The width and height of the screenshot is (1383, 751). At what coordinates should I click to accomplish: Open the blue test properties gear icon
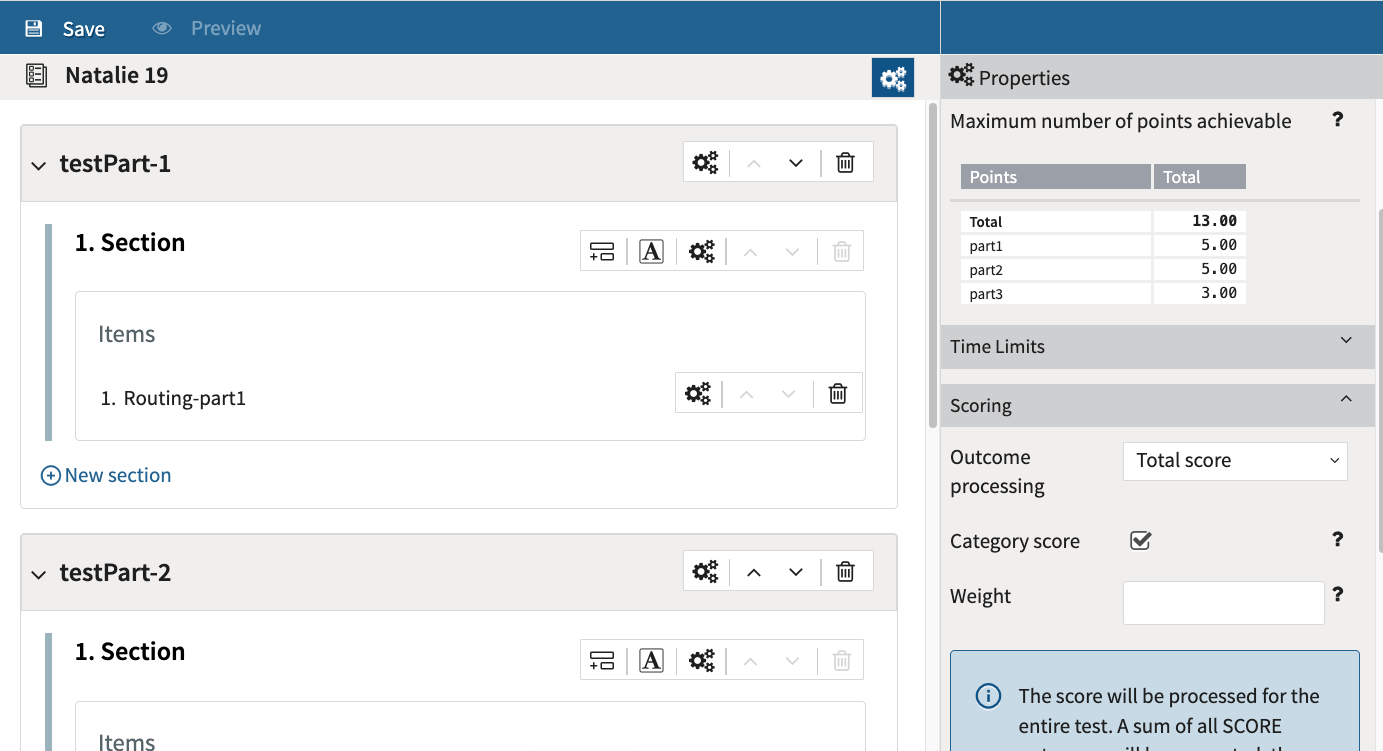891,77
